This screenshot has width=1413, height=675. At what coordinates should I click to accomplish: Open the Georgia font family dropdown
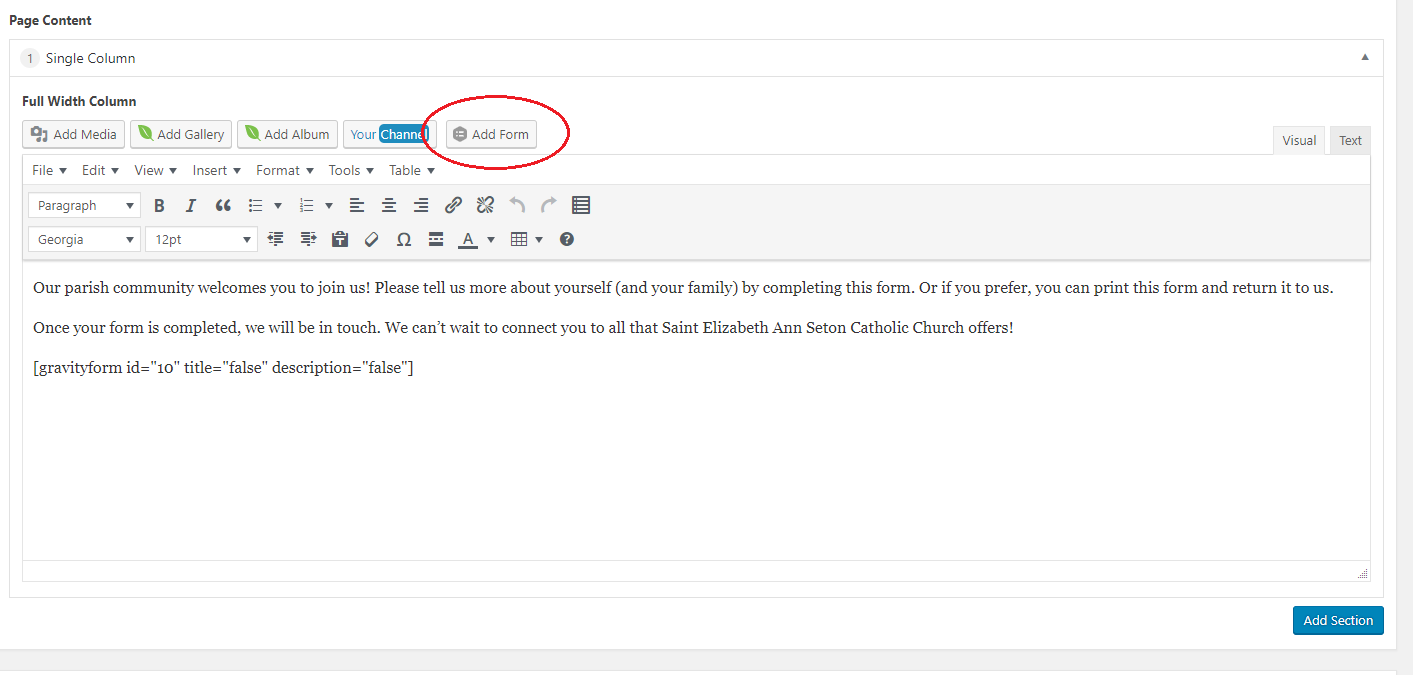(x=84, y=240)
